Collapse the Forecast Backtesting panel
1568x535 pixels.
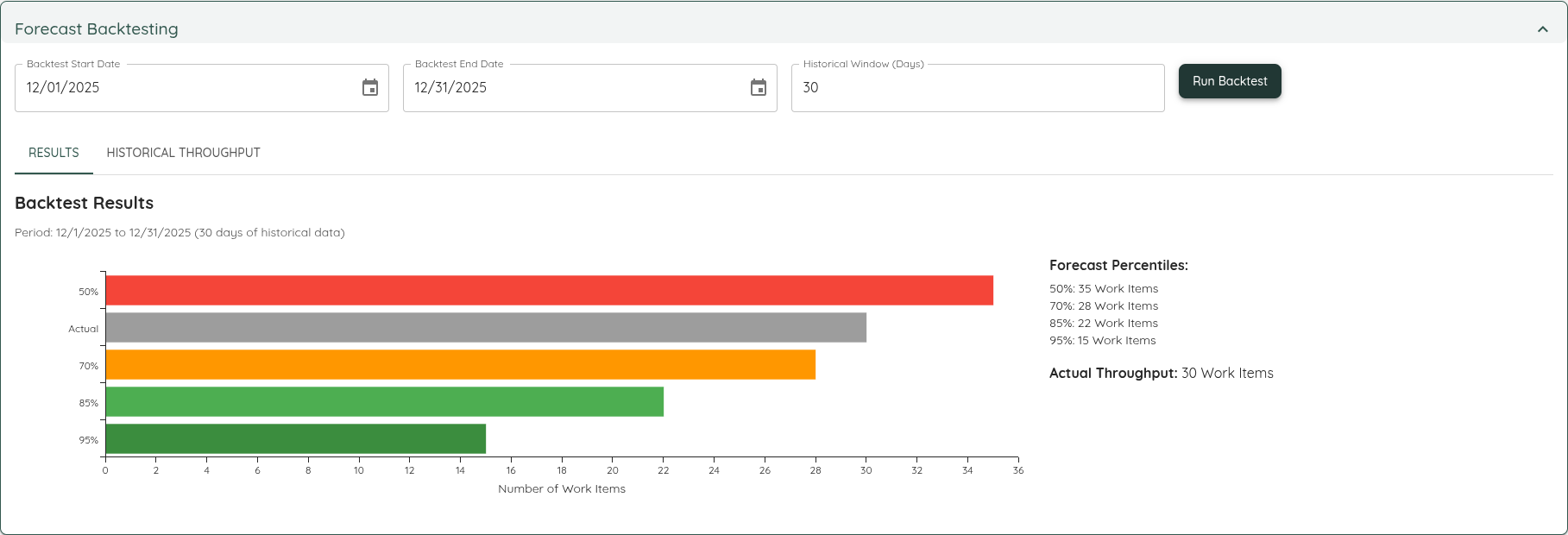click(1543, 29)
